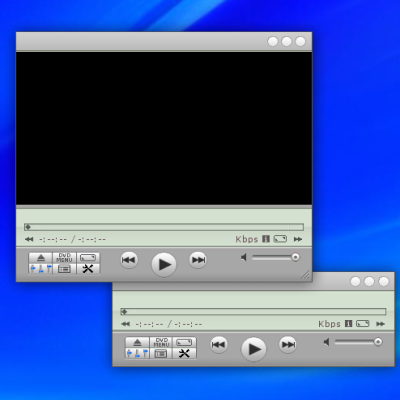Screen dimensions: 400x400
Task: Mute speaker icon in large player
Action: point(244,257)
